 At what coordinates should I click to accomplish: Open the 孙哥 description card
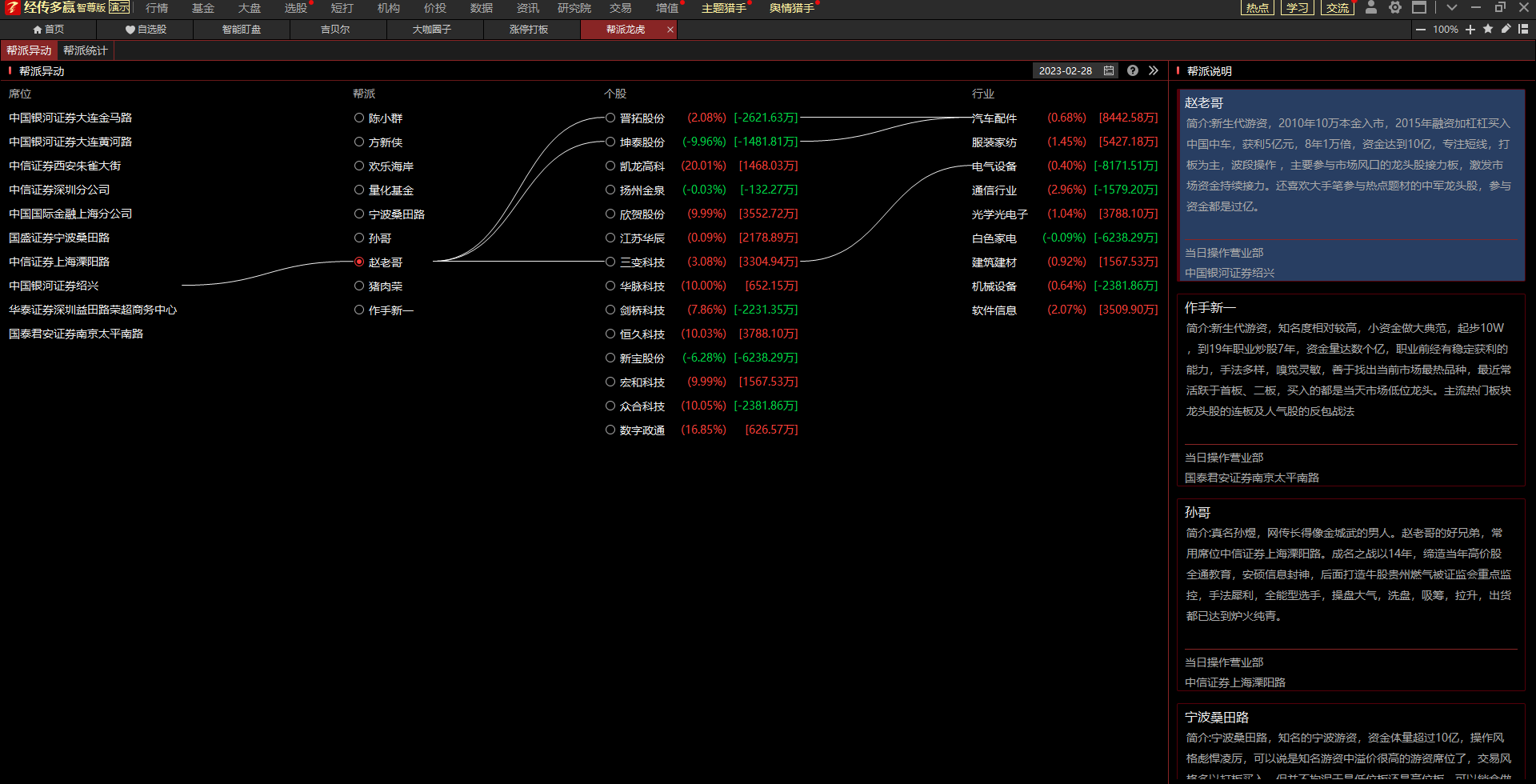[x=1351, y=595]
